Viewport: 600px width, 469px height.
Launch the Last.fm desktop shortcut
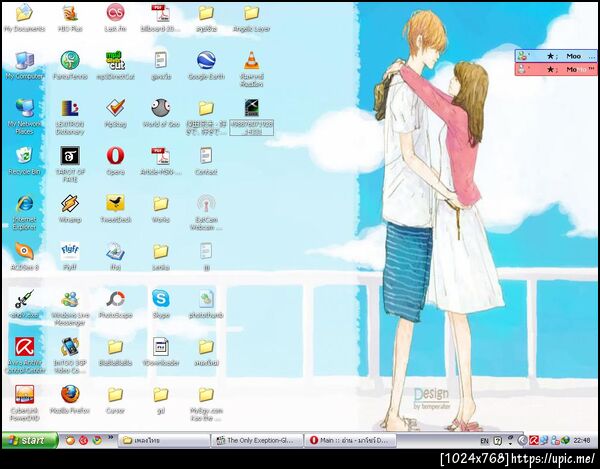point(115,17)
